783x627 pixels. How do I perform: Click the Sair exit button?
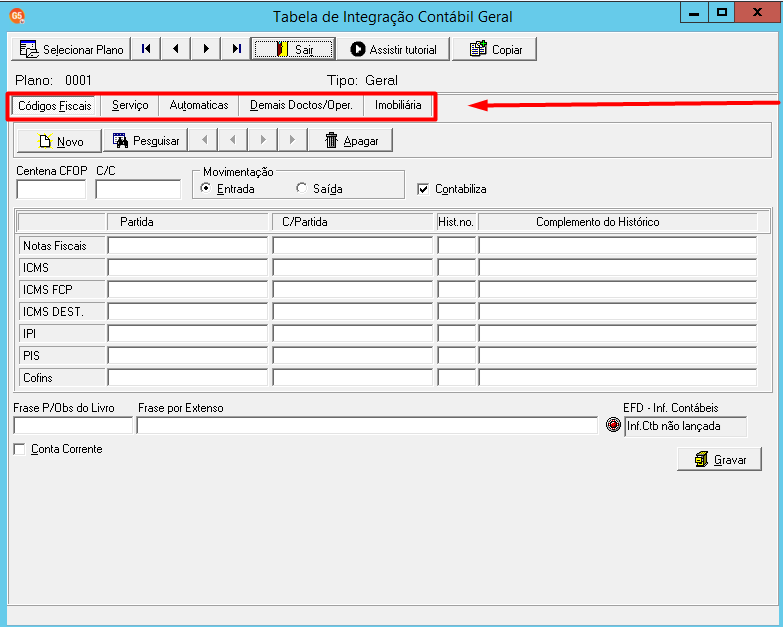(x=293, y=49)
